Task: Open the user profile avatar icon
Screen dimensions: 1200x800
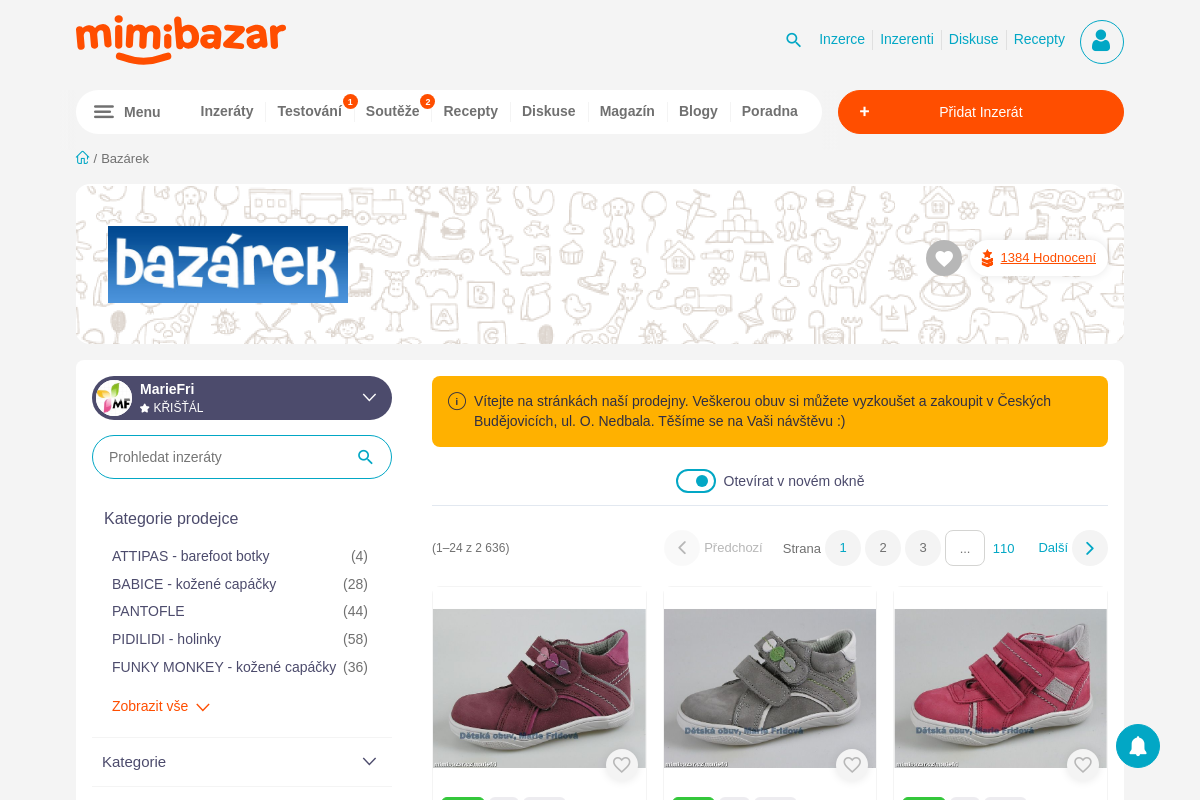Action: [x=1102, y=42]
